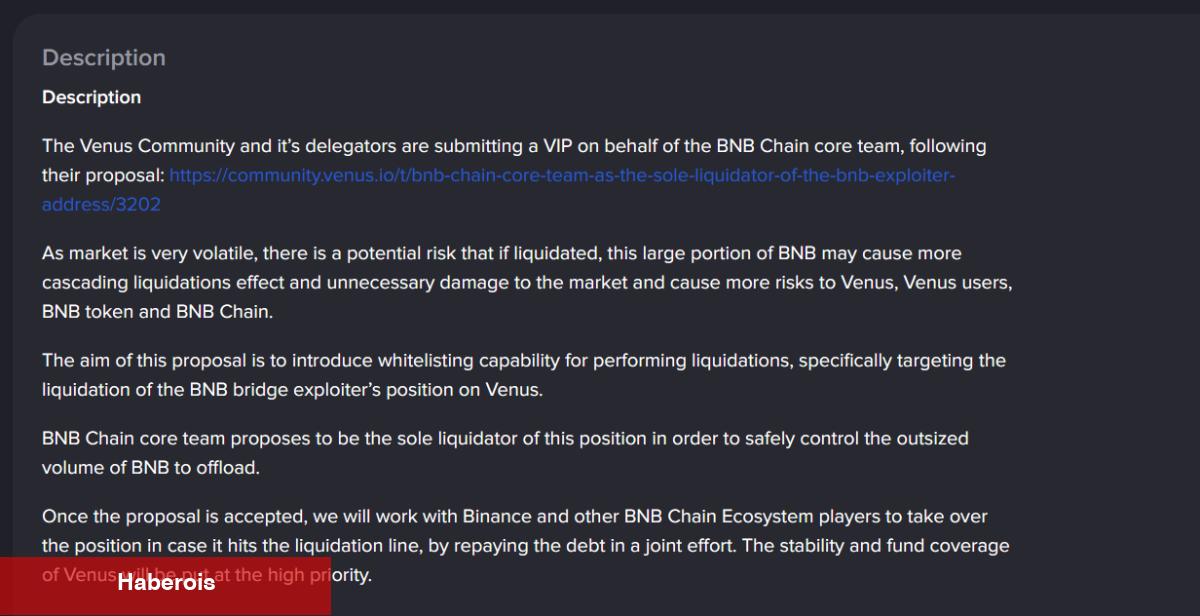Click the gray 'Description' section heading

coord(104,58)
